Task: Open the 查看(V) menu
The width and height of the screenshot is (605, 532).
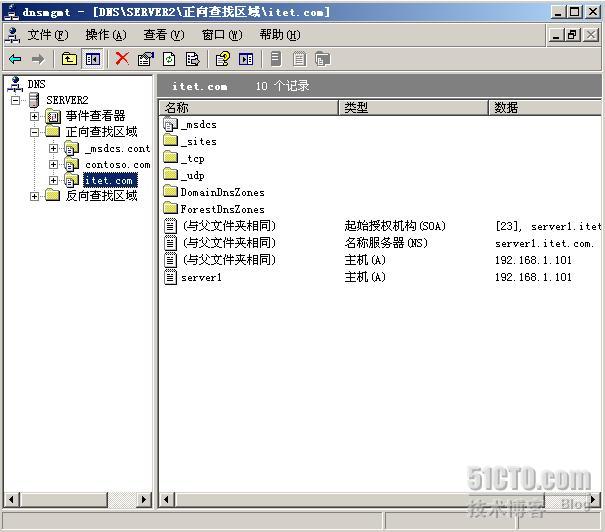Action: (164, 35)
